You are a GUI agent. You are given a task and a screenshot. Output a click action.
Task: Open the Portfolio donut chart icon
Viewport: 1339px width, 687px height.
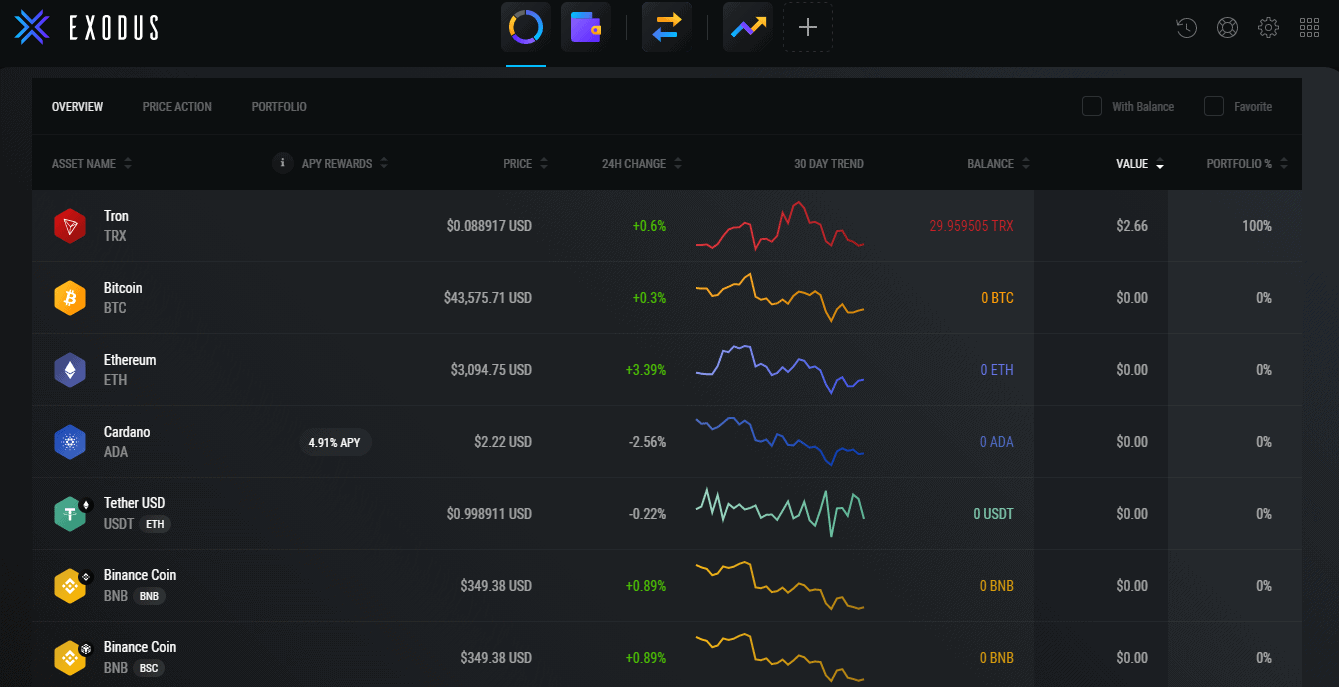[526, 28]
